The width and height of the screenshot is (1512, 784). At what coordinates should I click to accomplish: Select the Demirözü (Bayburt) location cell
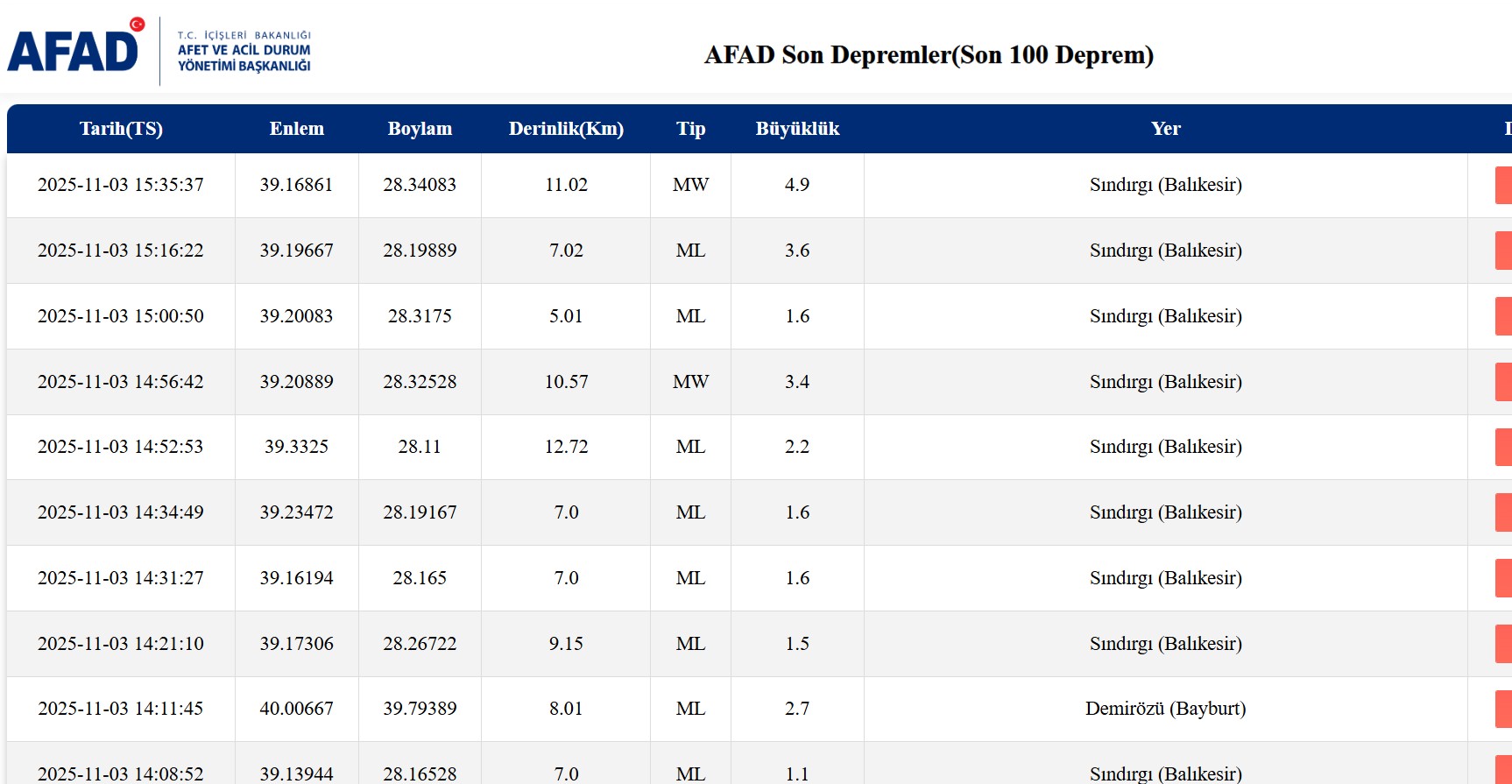(x=1165, y=709)
